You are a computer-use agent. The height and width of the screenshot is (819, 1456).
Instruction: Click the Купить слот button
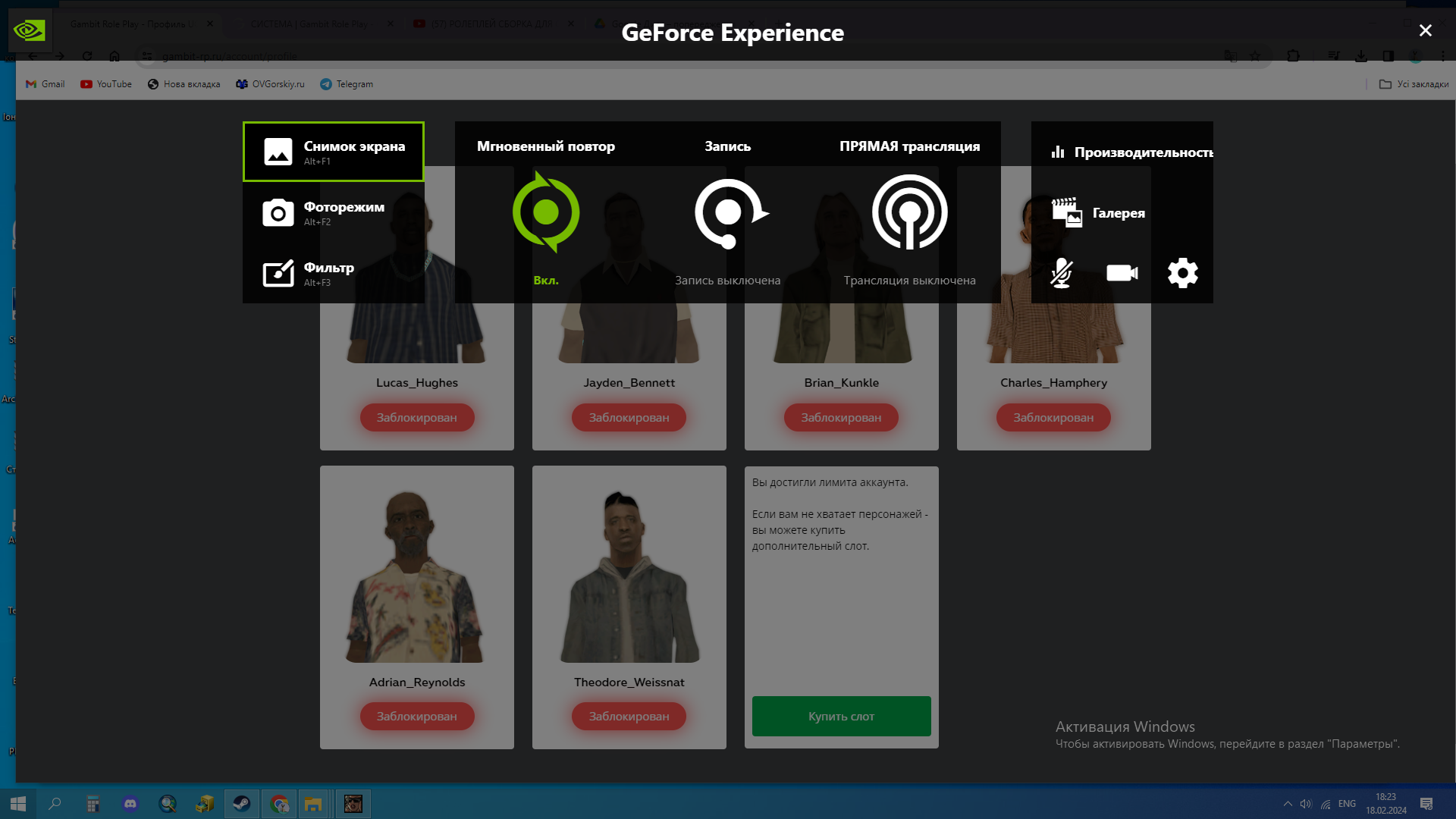841,716
